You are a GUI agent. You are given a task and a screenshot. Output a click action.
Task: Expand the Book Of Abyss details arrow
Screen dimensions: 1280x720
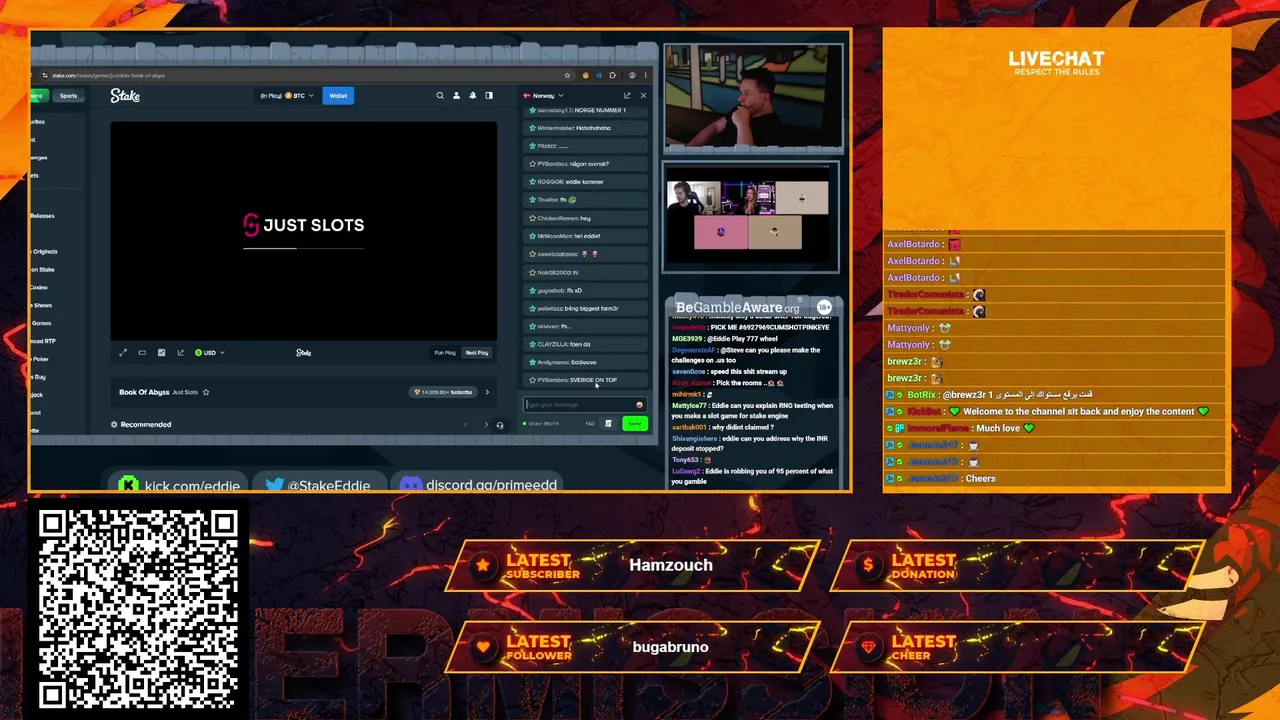click(487, 392)
